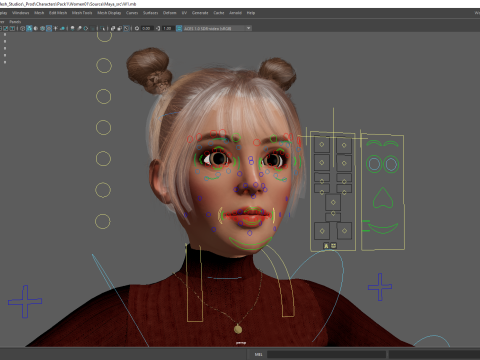
Task: Click the view transform dropdown arrow
Action: coord(248,28)
